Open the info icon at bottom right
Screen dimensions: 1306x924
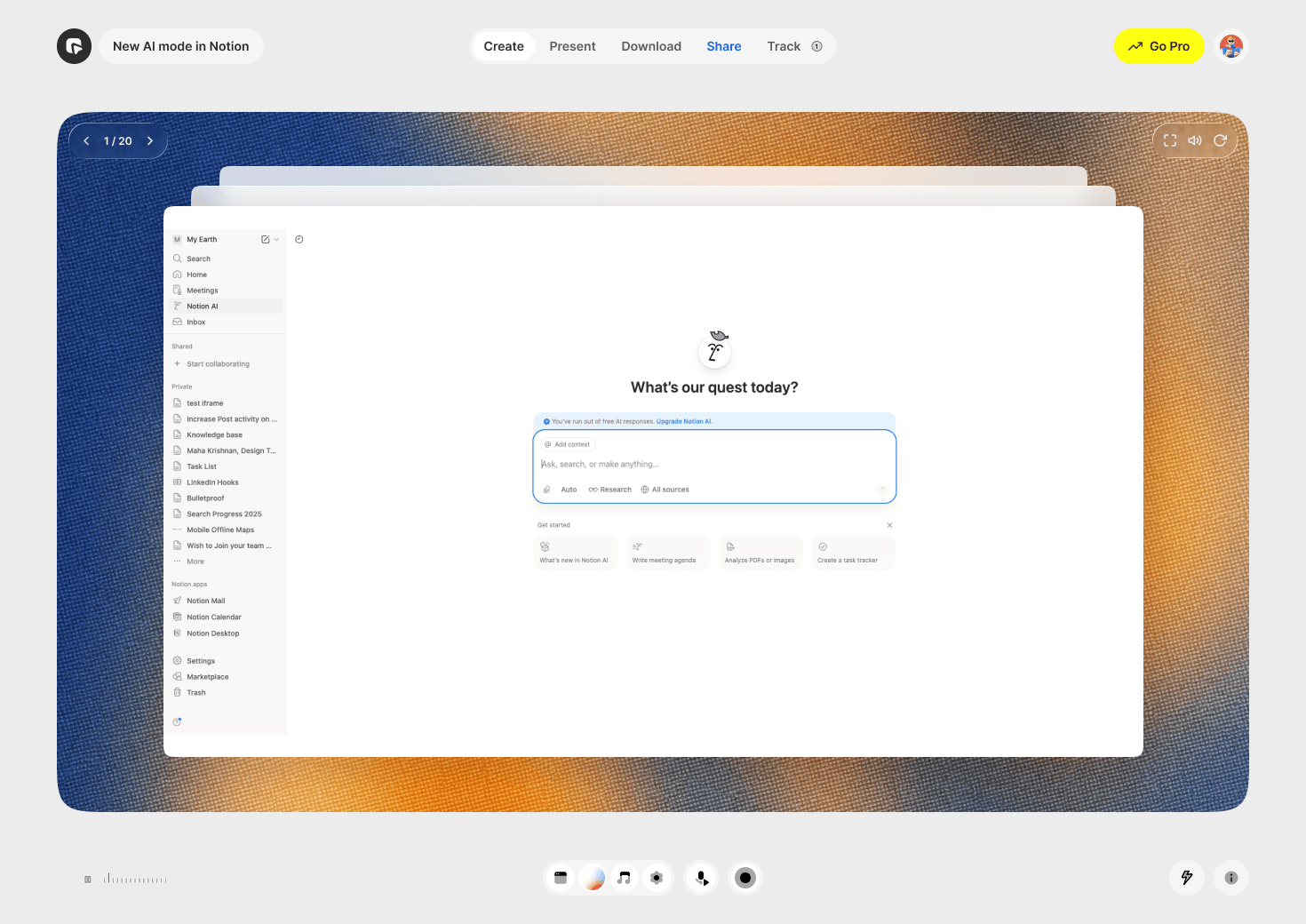pyautogui.click(x=1231, y=878)
